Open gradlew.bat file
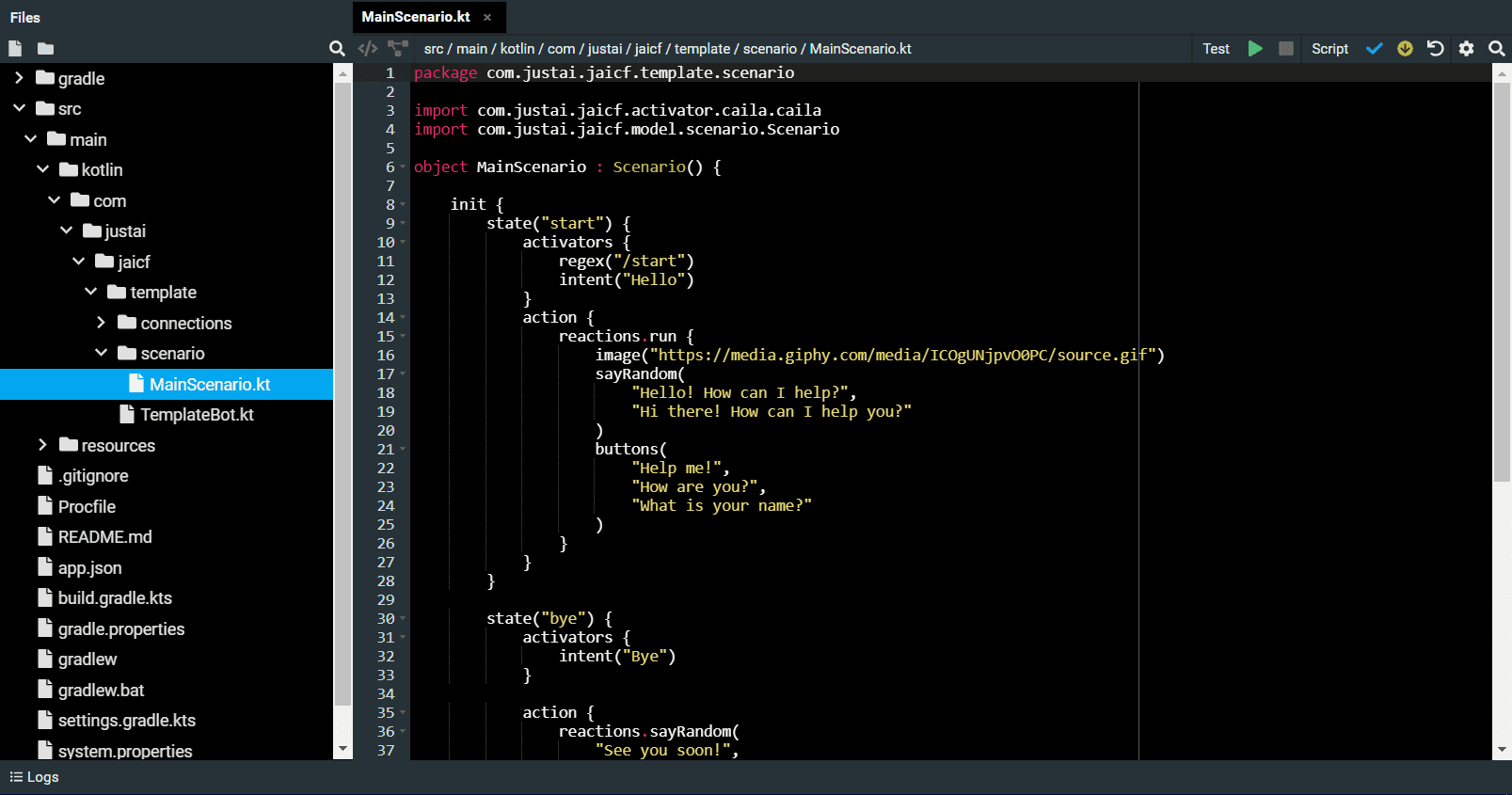This screenshot has height=795, width=1512. click(x=101, y=690)
